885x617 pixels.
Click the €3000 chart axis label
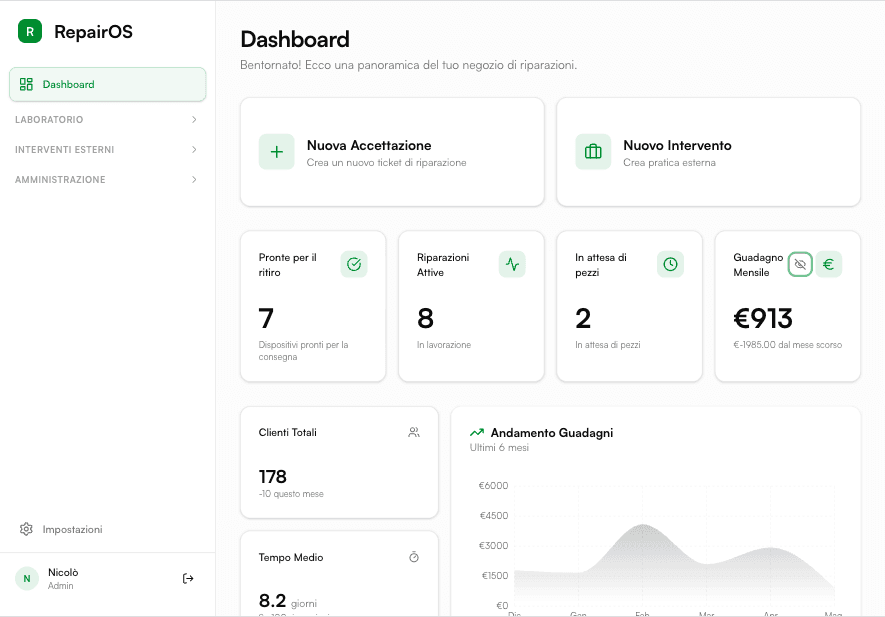(494, 545)
